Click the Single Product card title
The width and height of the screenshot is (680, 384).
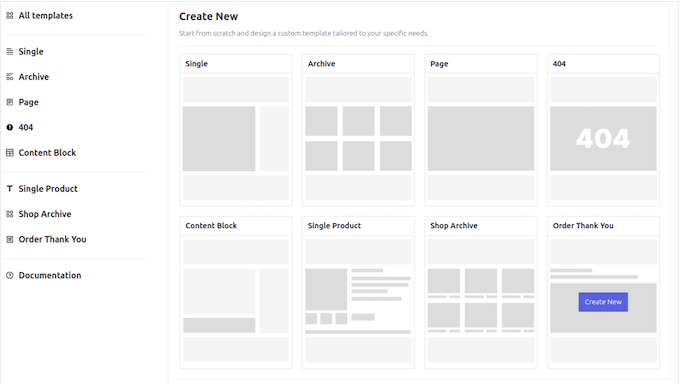point(334,226)
